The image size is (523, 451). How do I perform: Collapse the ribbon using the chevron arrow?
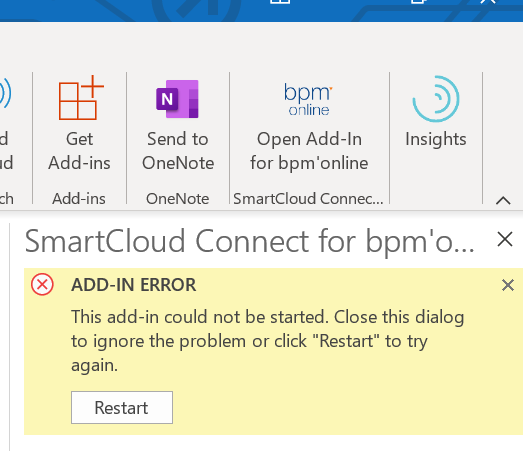[503, 200]
